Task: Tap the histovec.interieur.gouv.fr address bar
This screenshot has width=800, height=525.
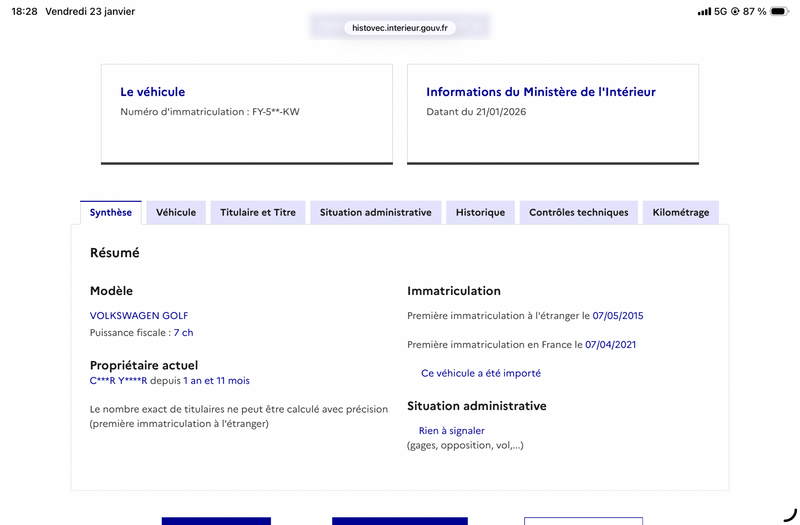Action: click(x=400, y=28)
